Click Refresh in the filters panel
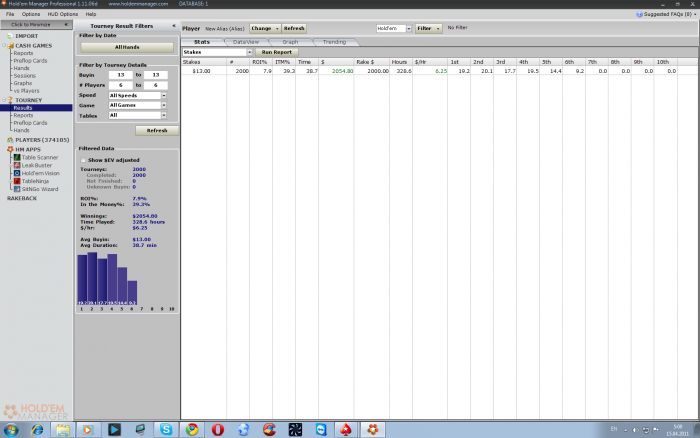The height and width of the screenshot is (438, 700). click(157, 130)
